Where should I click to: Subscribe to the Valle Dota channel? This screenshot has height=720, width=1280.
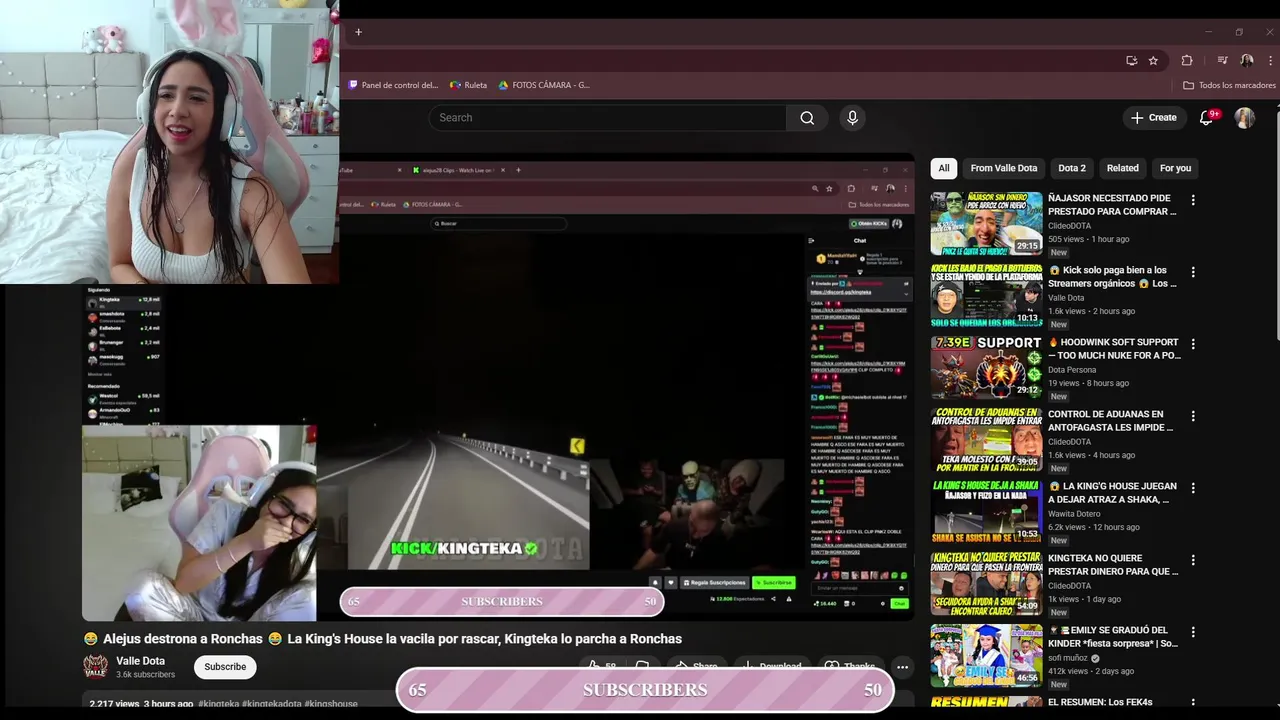tap(225, 667)
